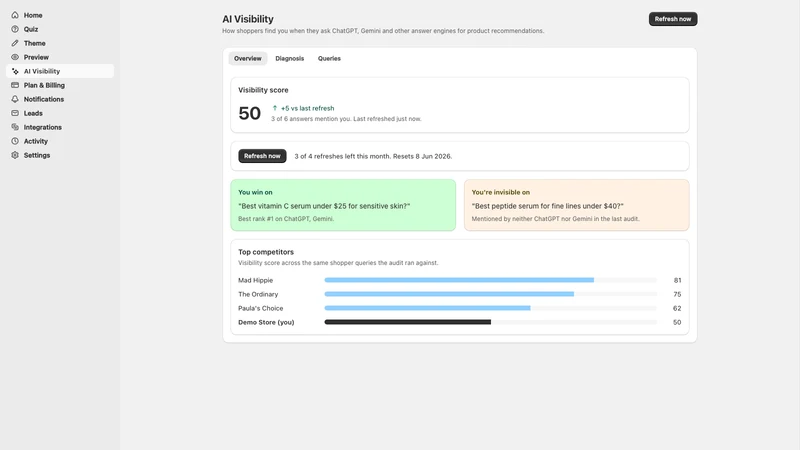The width and height of the screenshot is (800, 450).
Task: Click the AI Visibility sparkle icon
Action: [x=15, y=71]
